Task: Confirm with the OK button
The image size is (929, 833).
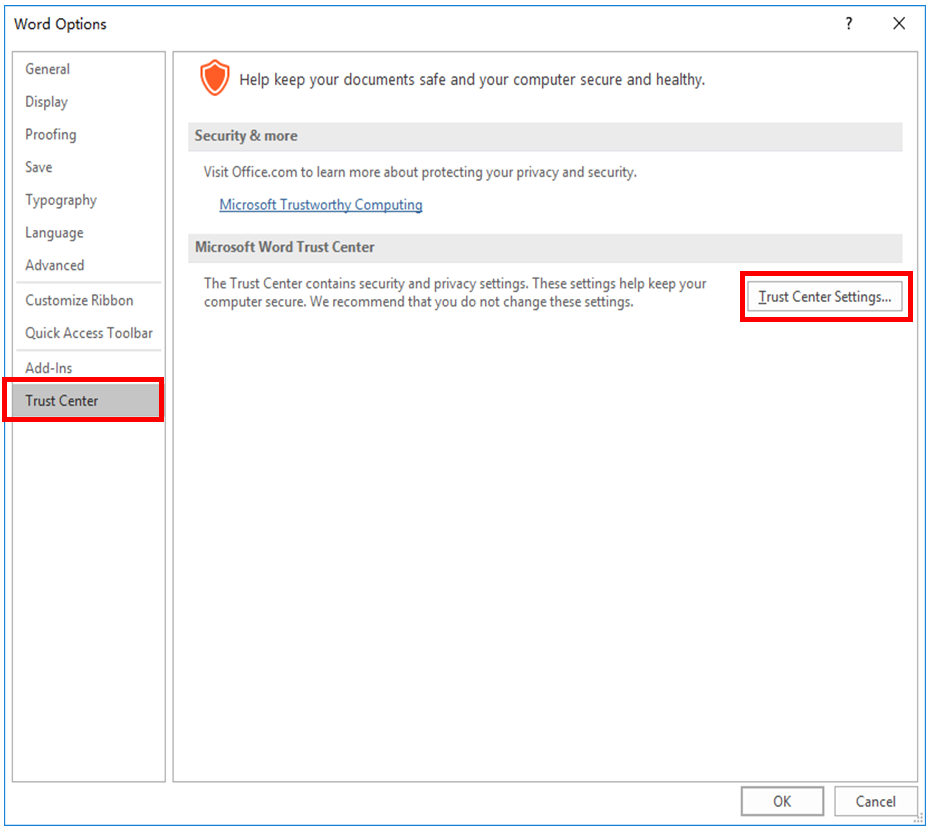Action: coord(782,801)
